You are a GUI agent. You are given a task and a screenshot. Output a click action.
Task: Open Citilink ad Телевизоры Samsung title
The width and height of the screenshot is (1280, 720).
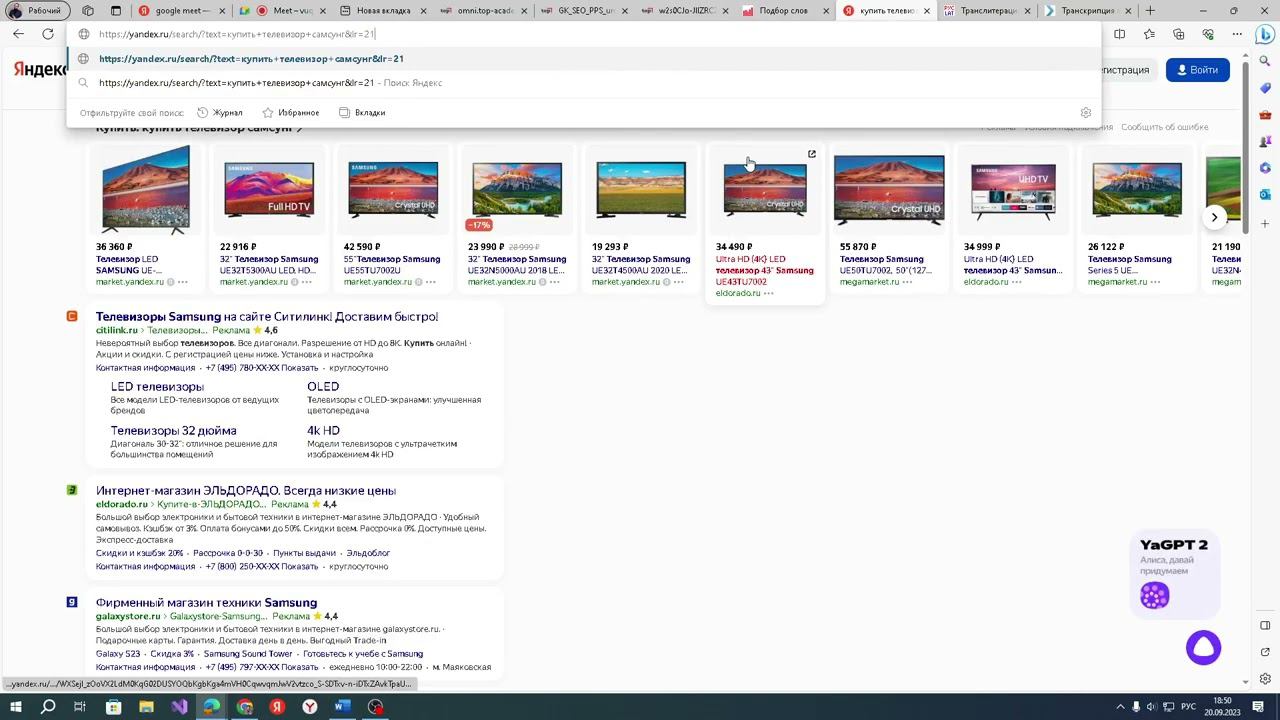point(267,317)
